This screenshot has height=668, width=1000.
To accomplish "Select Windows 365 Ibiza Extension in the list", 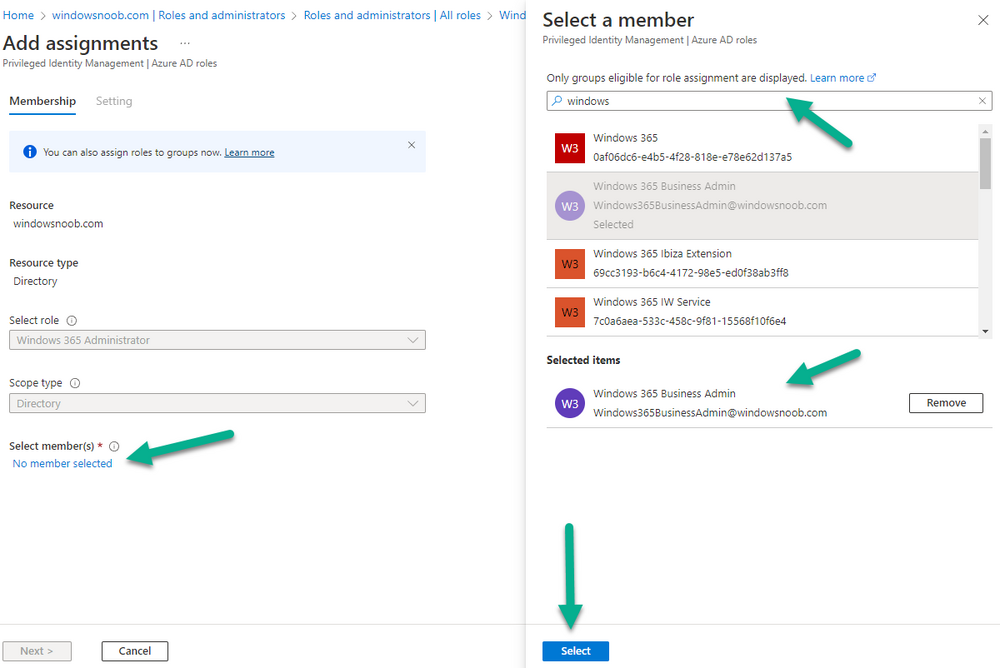I will (x=762, y=263).
